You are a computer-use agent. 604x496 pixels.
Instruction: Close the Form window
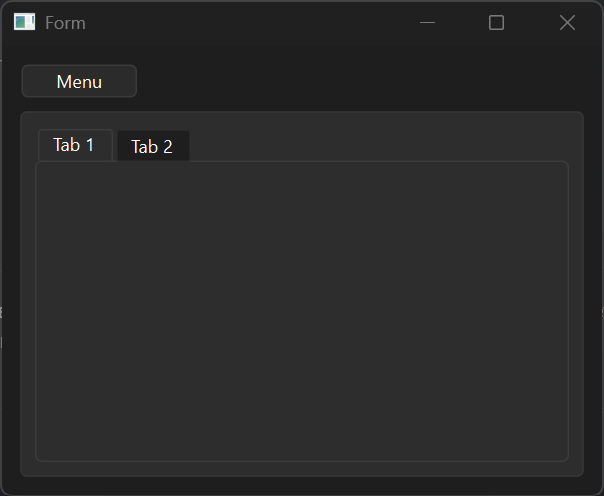point(567,23)
